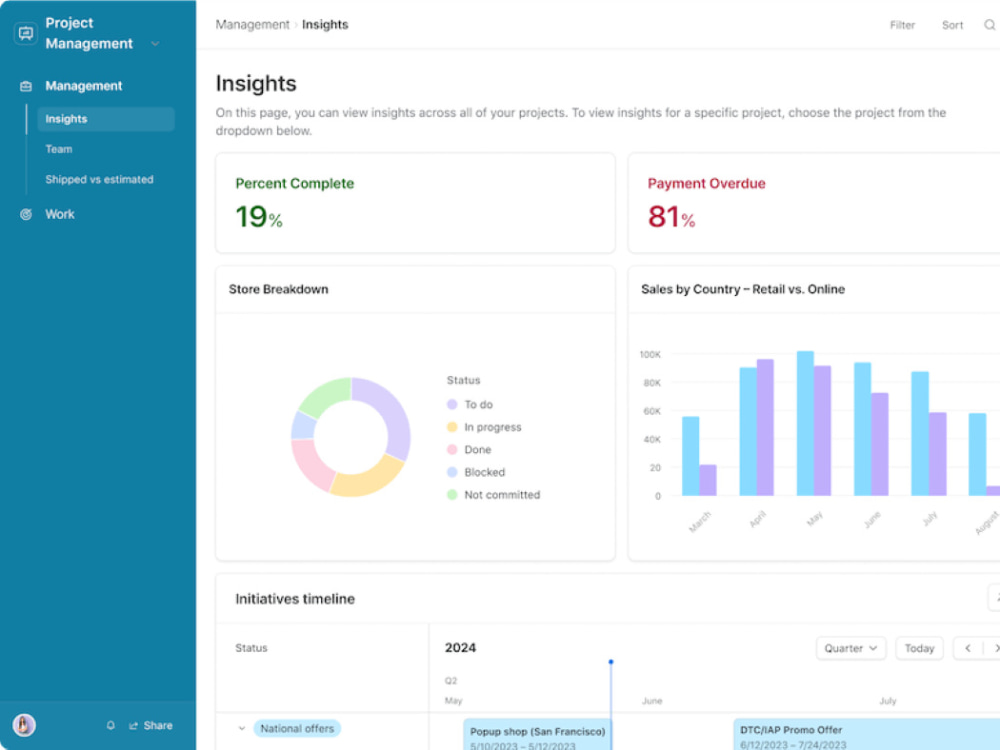Open the Filter option in top bar
The width and height of the screenshot is (1000, 750).
[902, 26]
